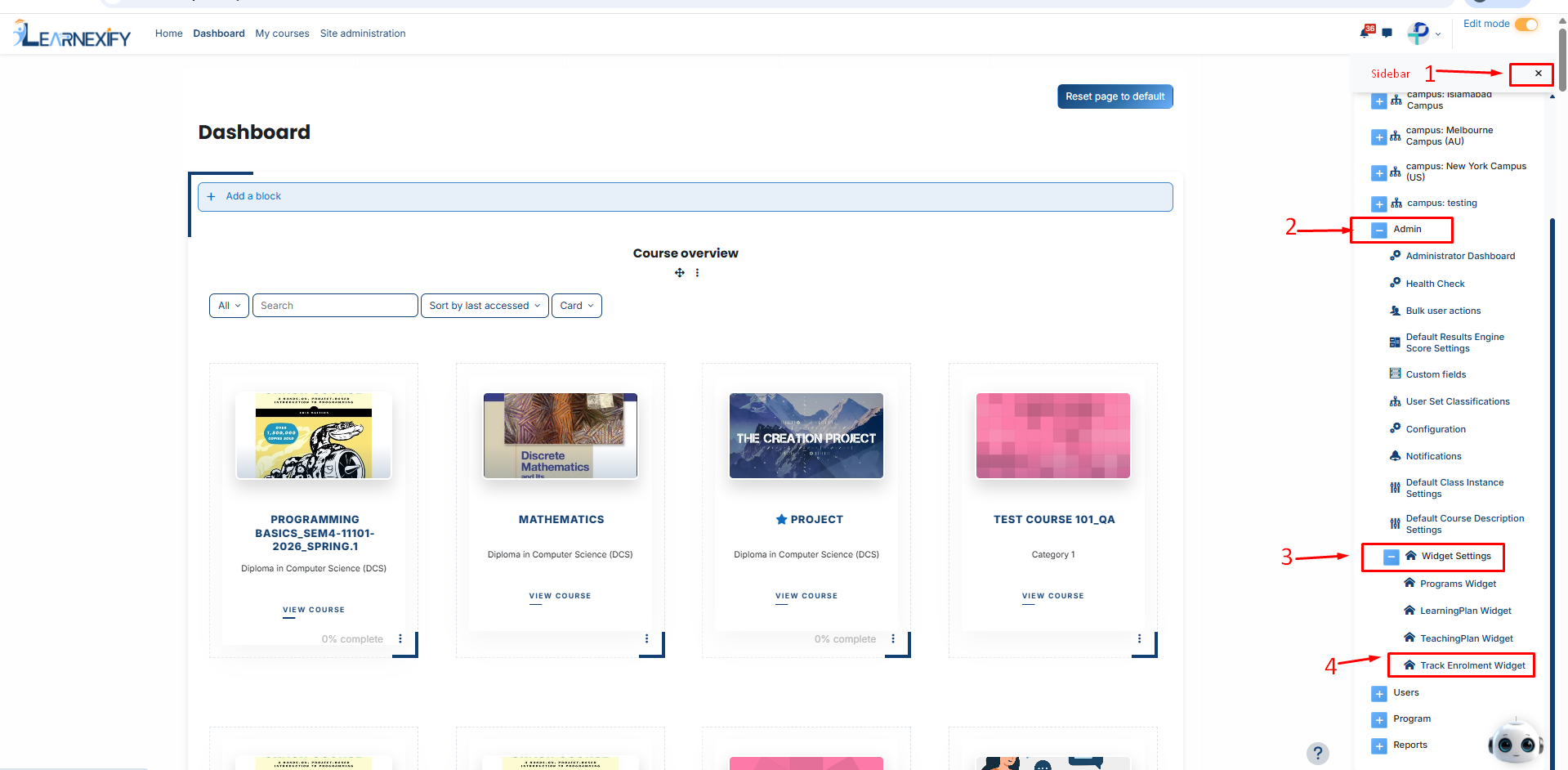Click the move icon under Course overview

click(x=680, y=273)
